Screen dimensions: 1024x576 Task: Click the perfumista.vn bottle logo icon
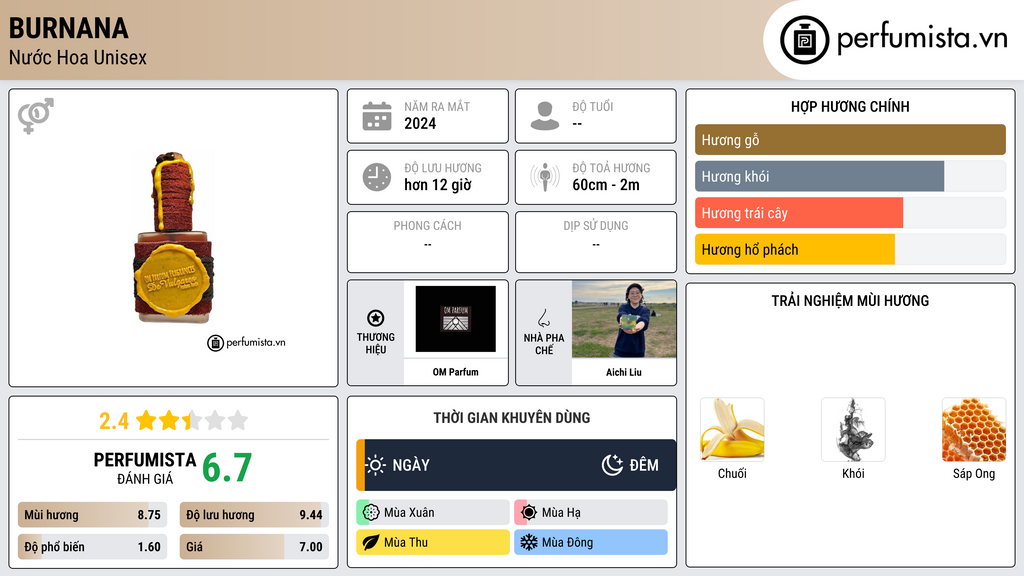click(x=804, y=40)
